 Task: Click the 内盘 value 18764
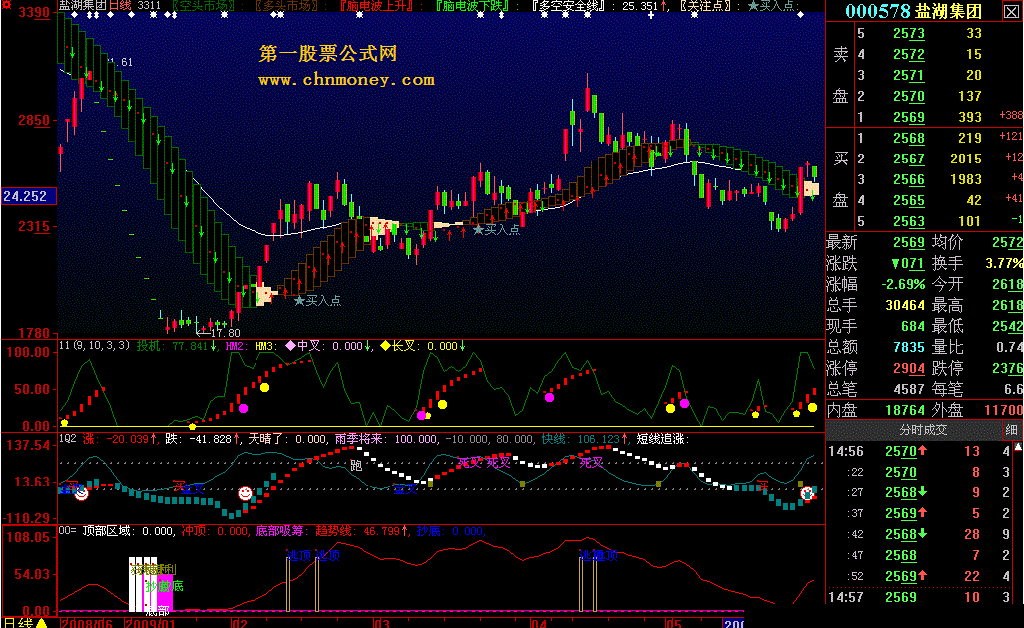pyautogui.click(x=904, y=410)
